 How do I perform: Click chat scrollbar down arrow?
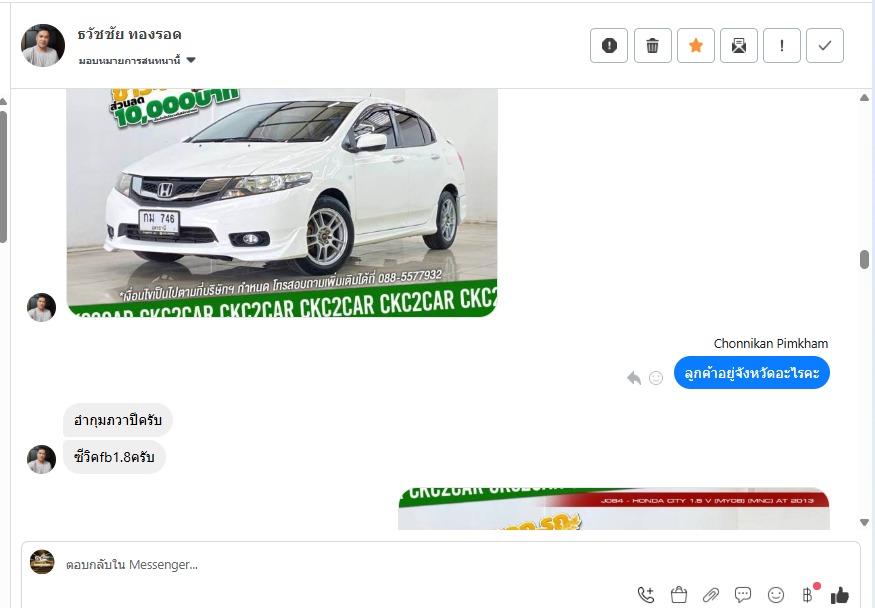pos(864,523)
